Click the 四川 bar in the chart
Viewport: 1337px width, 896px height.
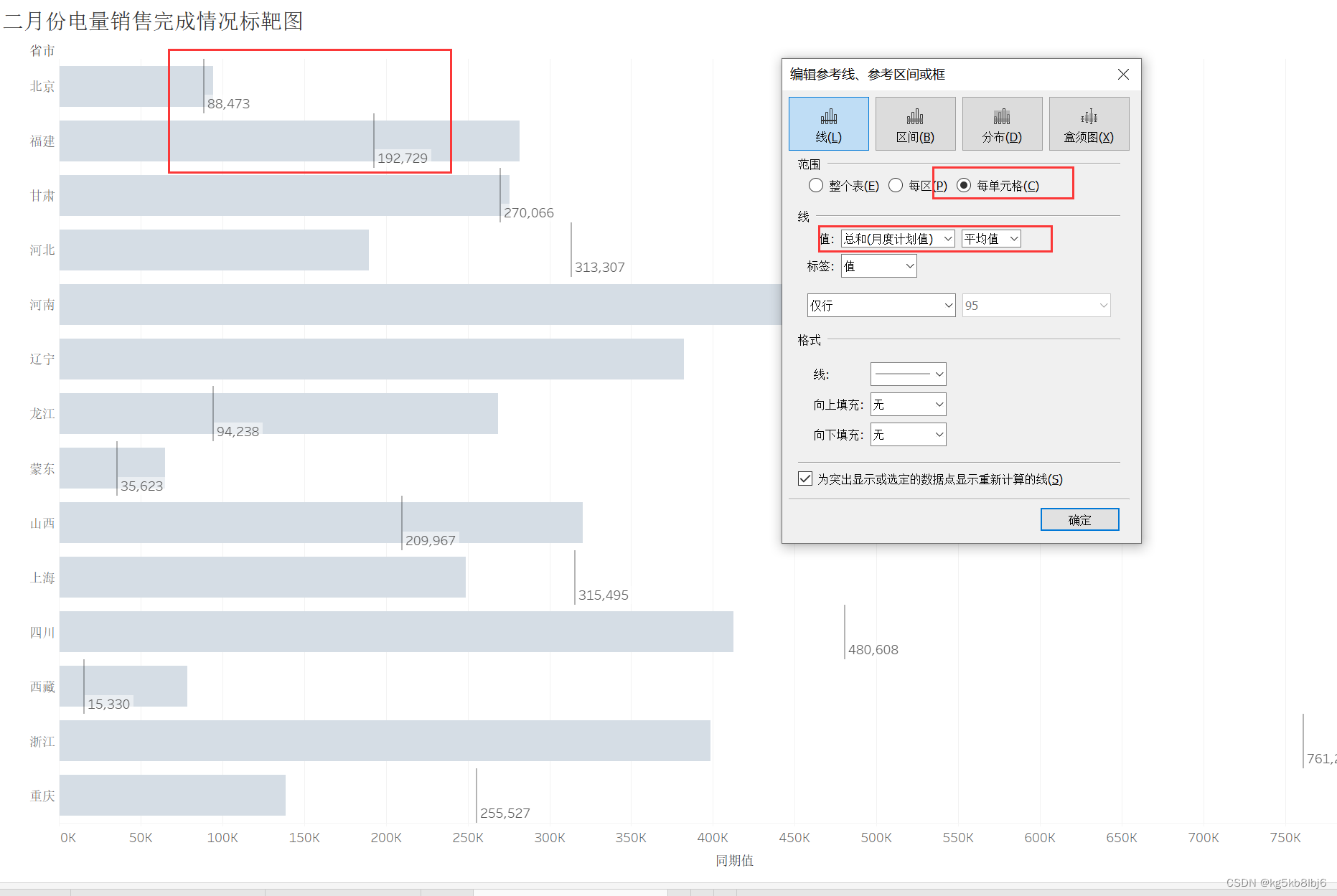pos(396,632)
